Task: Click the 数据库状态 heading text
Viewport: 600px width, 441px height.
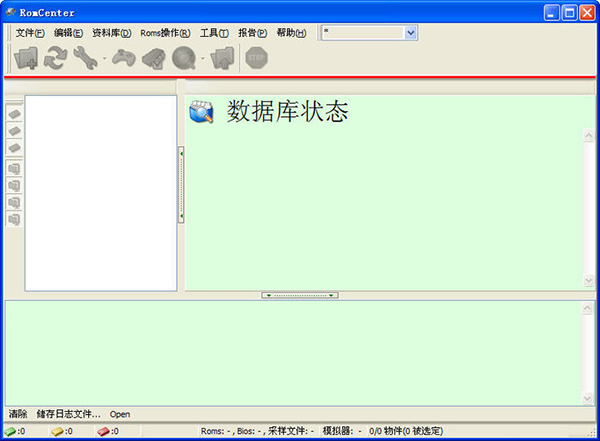Action: [x=288, y=112]
